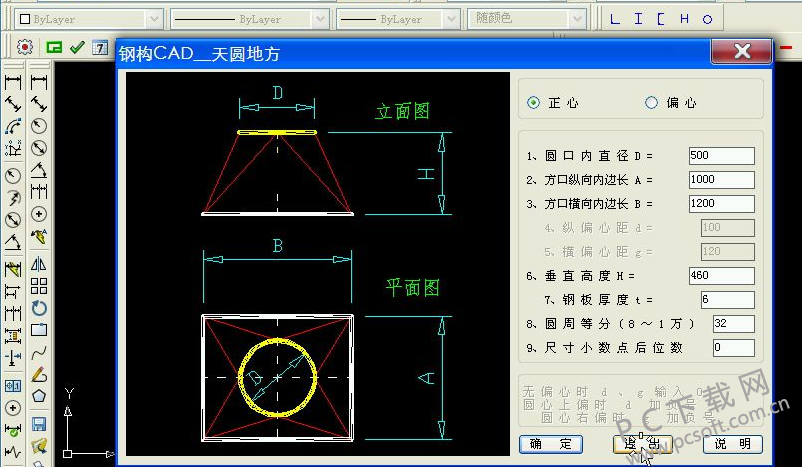Select the Baseline dimension tool
This screenshot has width=802, height=467.
click(13, 291)
